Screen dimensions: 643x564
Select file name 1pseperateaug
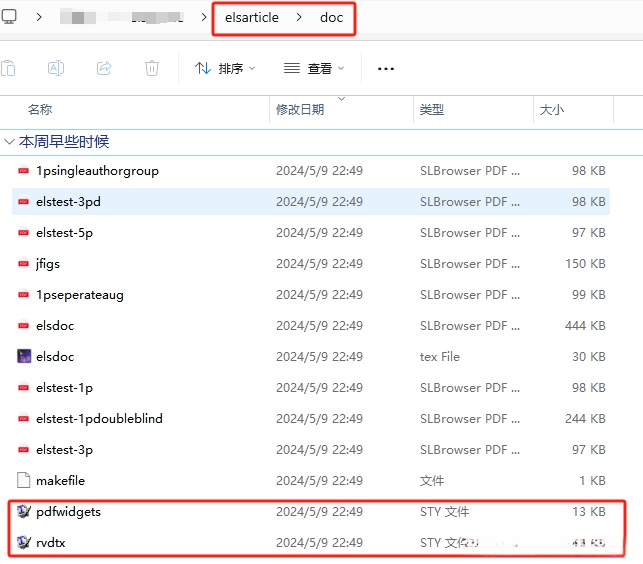(80, 295)
